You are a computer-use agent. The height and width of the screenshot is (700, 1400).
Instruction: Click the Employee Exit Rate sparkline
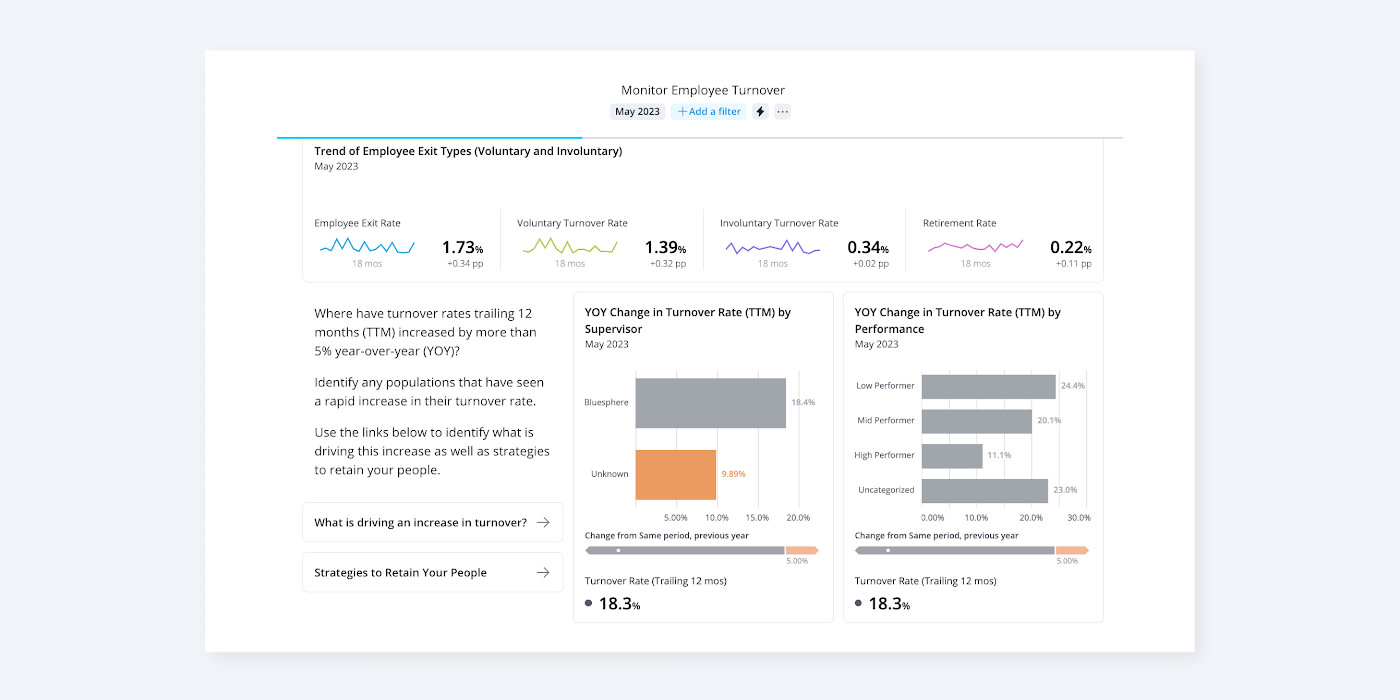pos(367,245)
